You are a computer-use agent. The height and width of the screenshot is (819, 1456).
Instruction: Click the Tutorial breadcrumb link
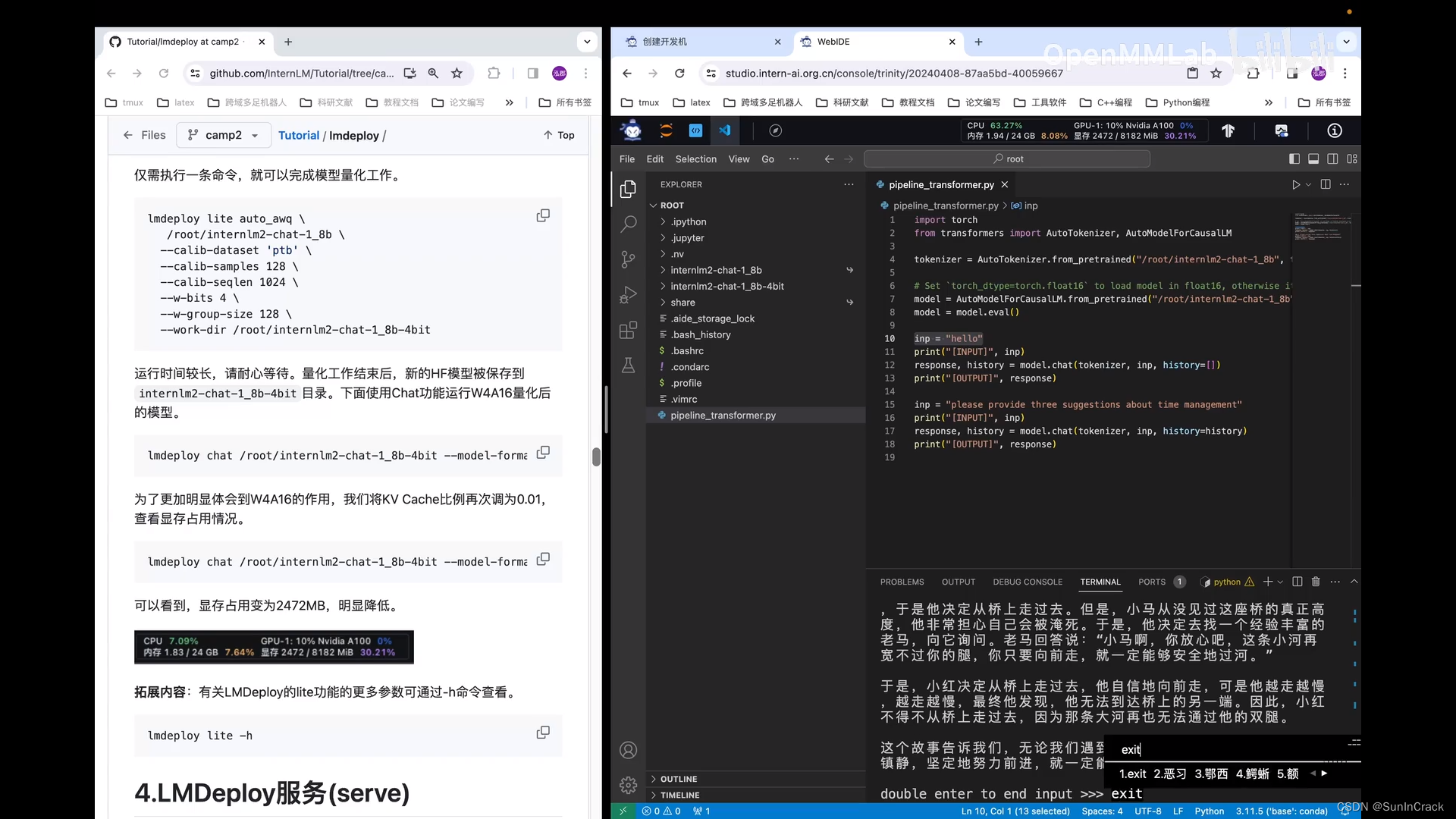298,135
